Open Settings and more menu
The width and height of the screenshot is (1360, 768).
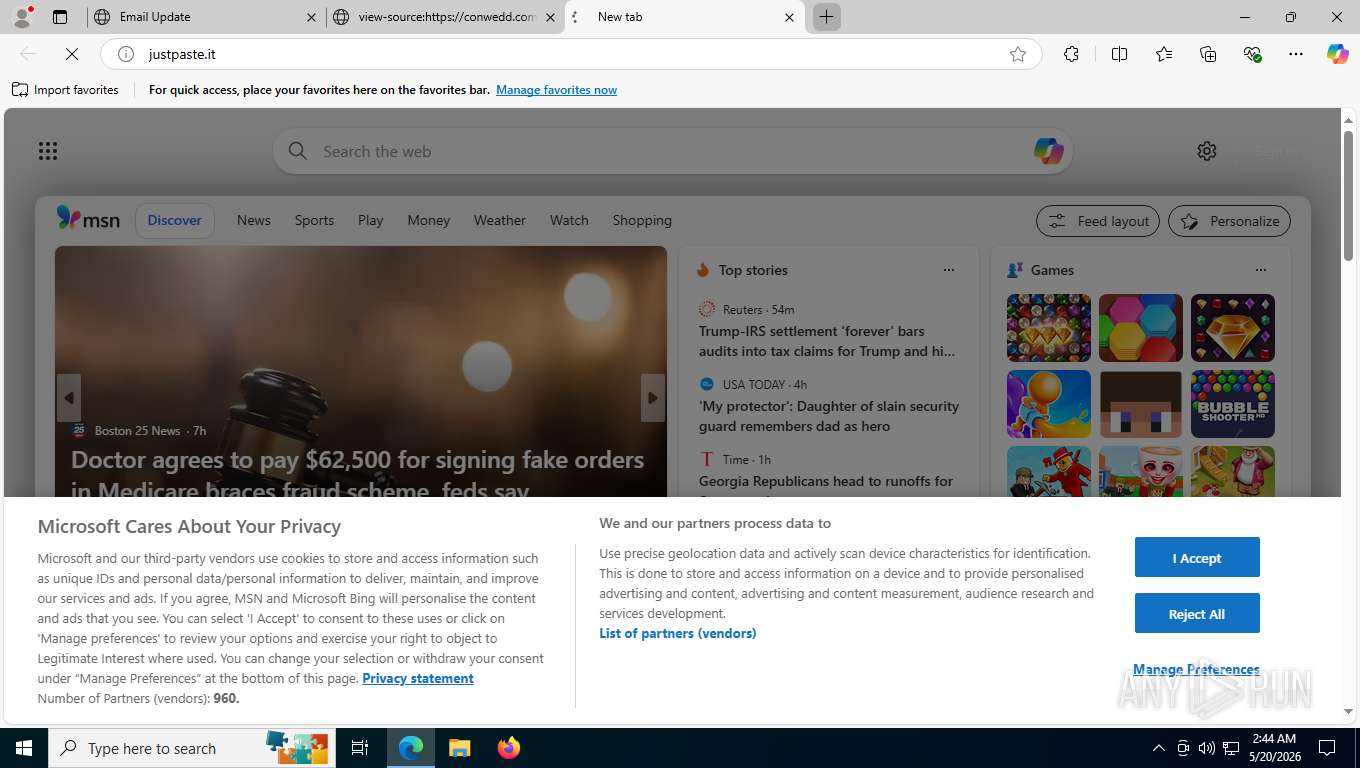1296,54
